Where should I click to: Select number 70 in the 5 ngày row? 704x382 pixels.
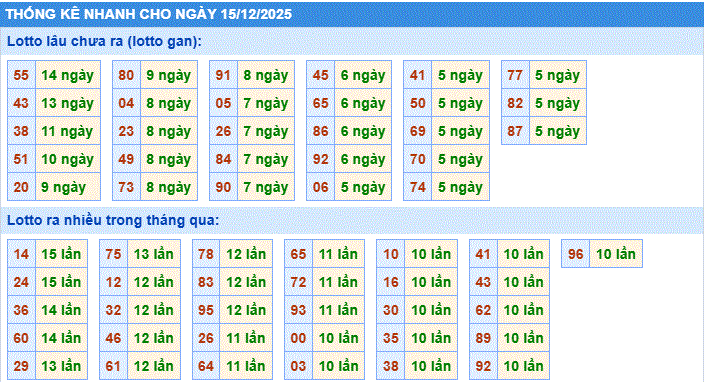(x=418, y=159)
